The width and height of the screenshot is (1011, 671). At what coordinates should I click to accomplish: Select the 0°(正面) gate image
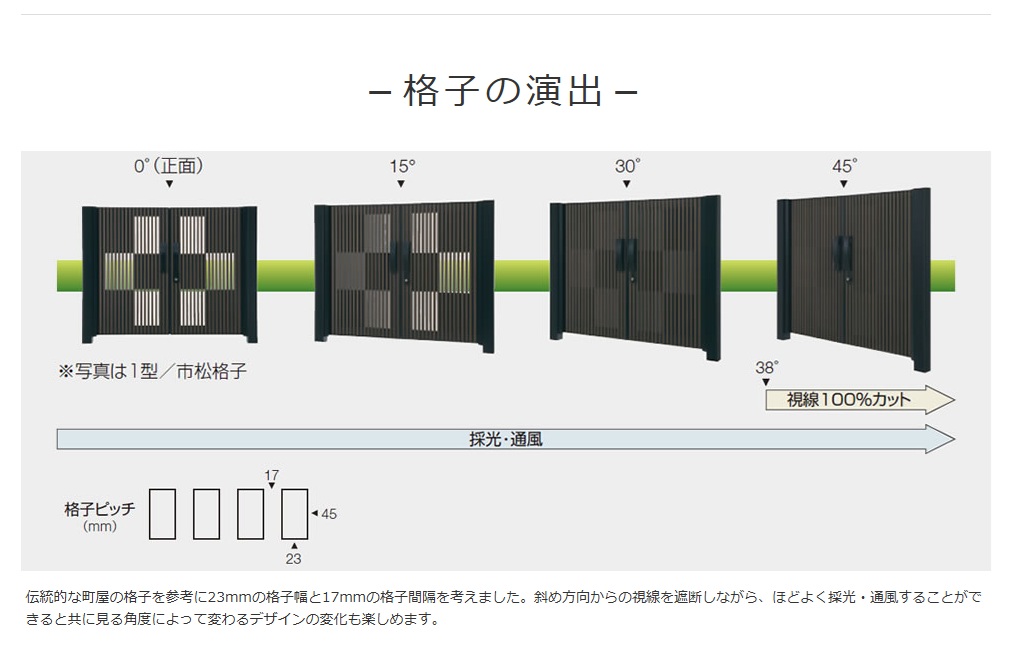click(x=170, y=275)
